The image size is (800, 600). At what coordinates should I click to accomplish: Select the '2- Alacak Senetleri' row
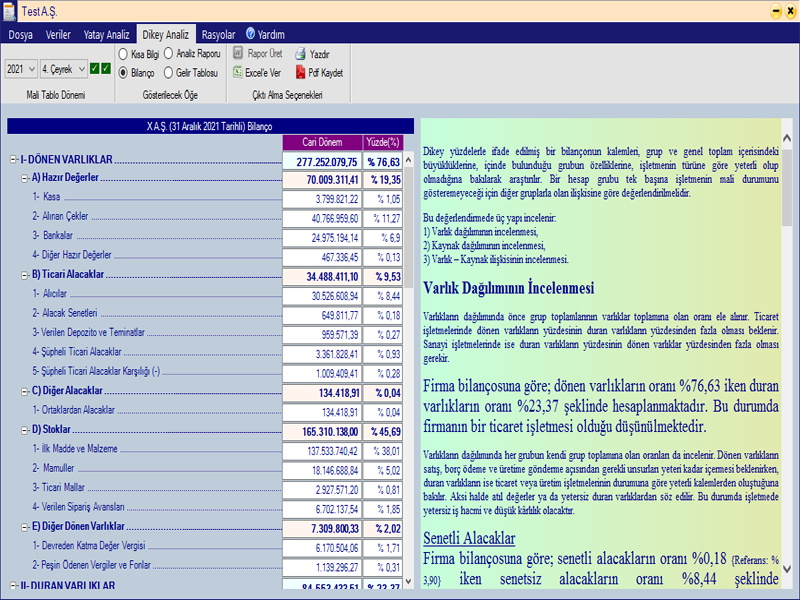click(x=65, y=313)
